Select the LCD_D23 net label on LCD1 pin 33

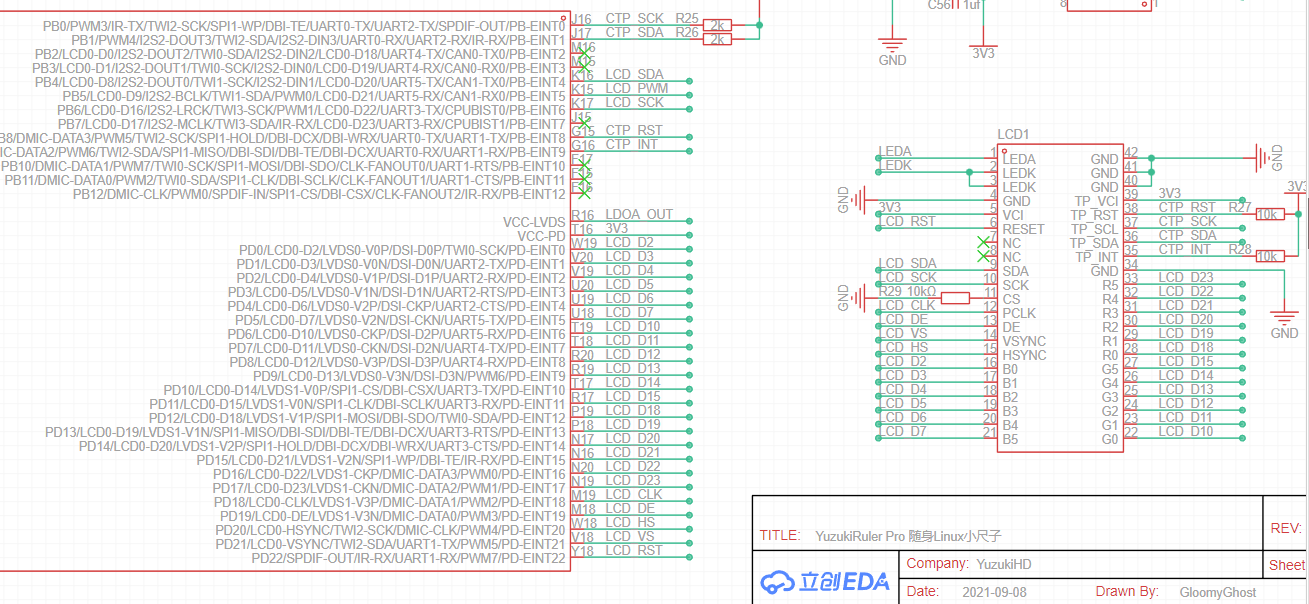(1185, 277)
